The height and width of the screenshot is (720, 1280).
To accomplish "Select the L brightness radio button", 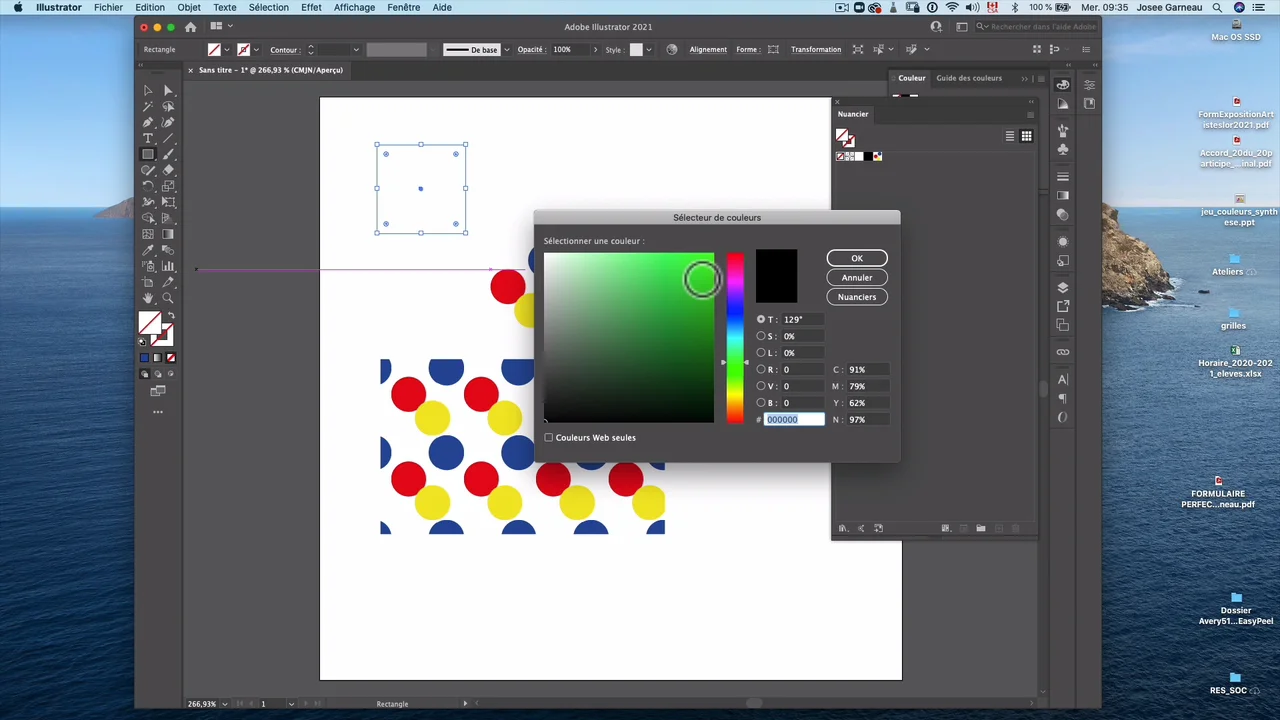I will tap(761, 353).
